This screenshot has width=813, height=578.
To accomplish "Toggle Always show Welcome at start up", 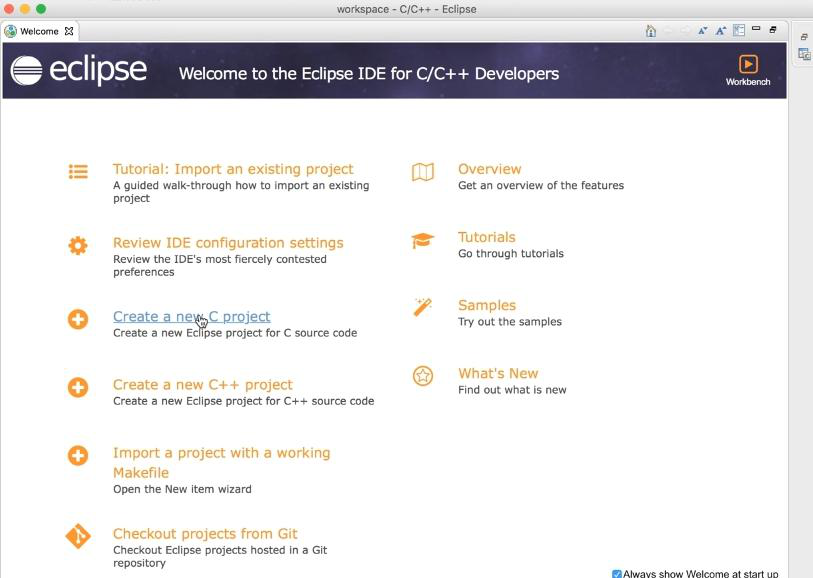I will [x=616, y=574].
